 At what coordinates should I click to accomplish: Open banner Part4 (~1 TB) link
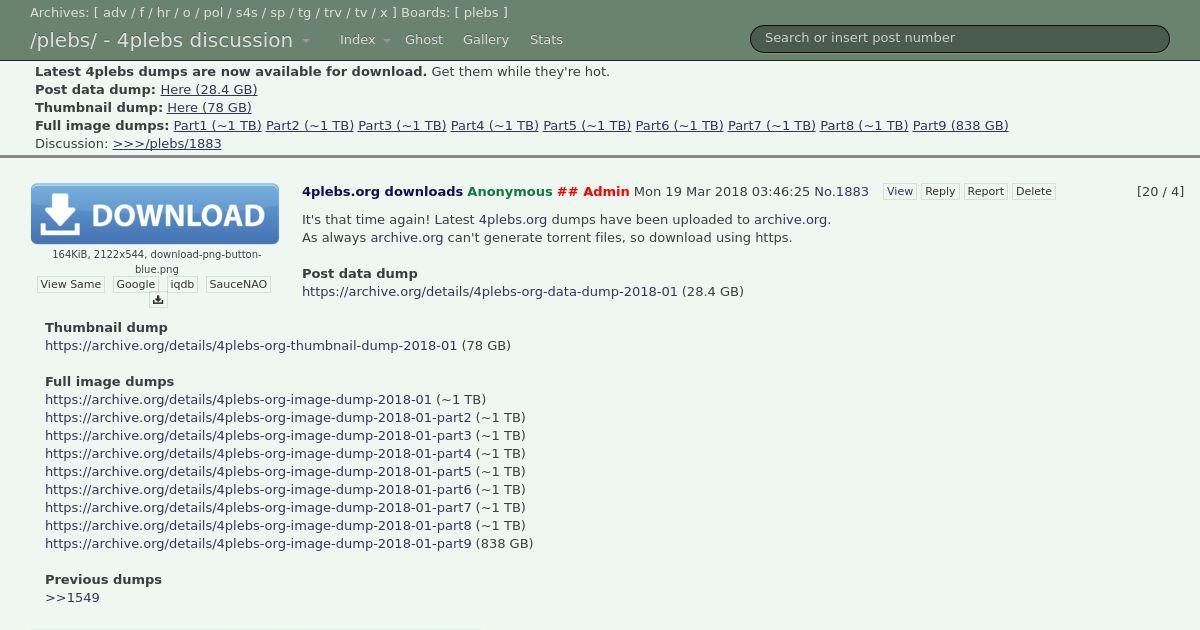495,126
